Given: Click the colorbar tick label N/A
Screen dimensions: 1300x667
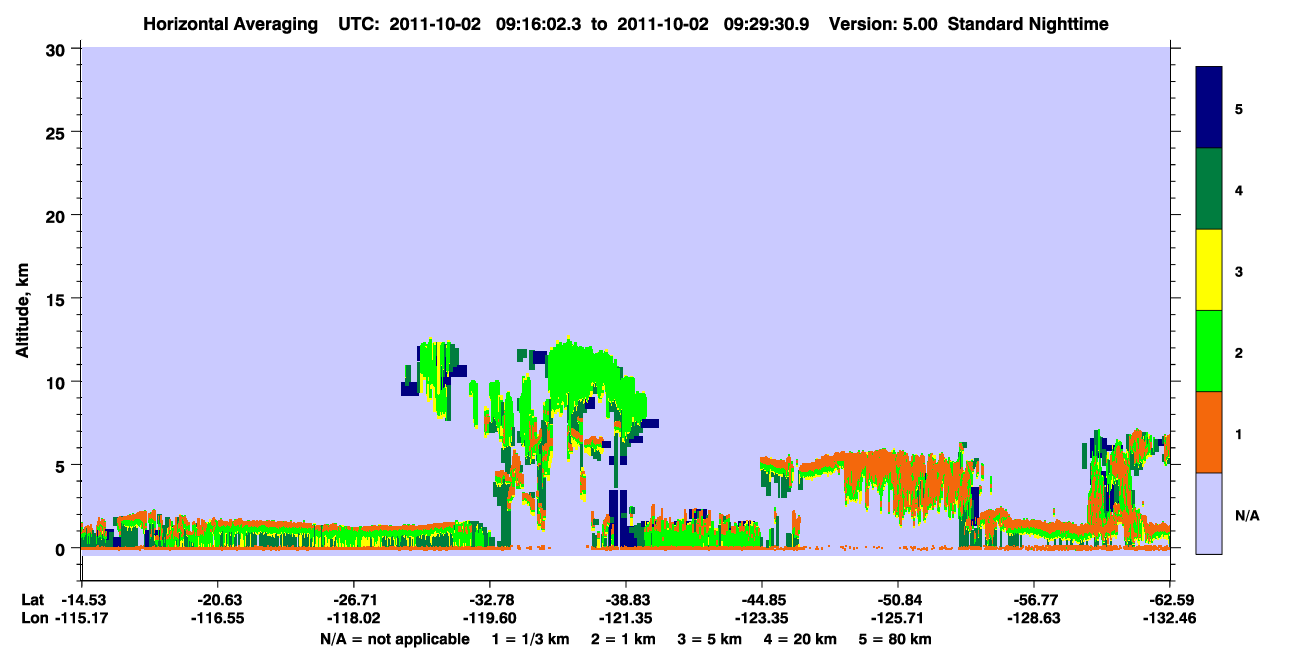Looking at the screenshot, I should click(1246, 516).
